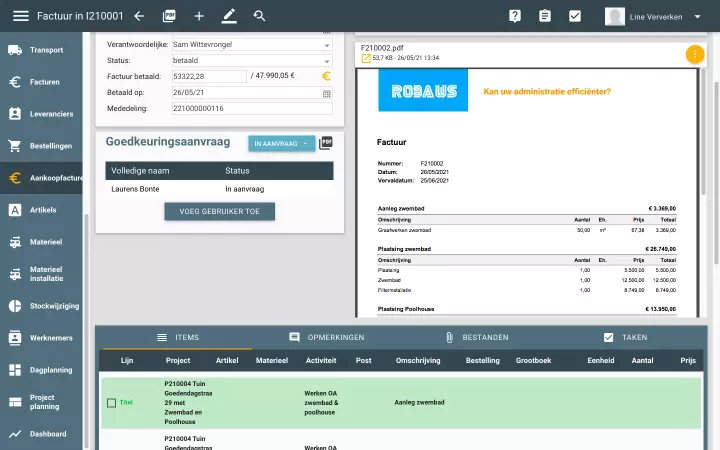Click the ROBAUS logo in the preview
Screen dimensions: 720x450
[x=423, y=90]
